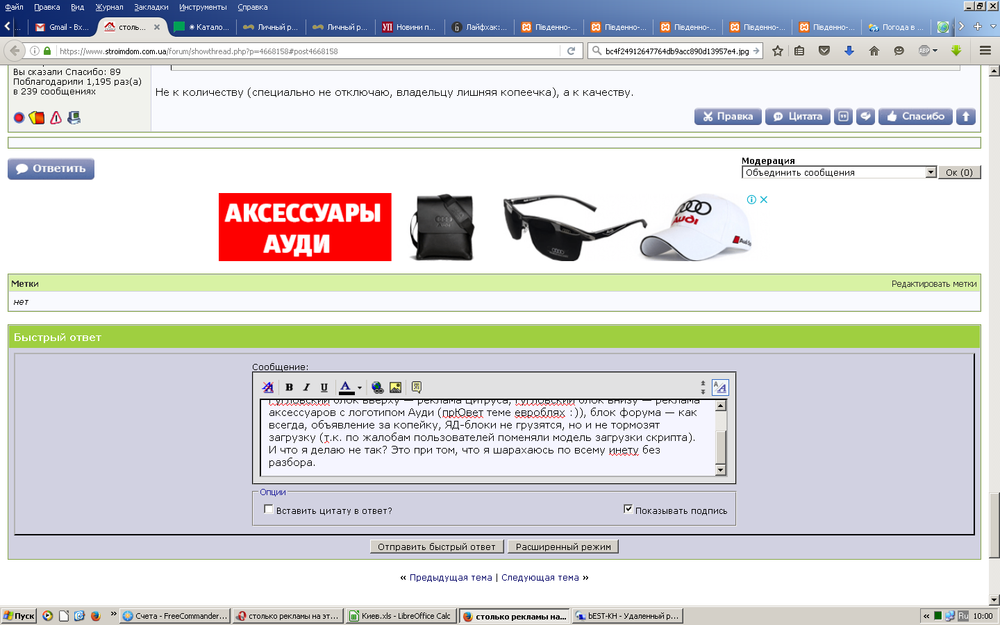
Task: Pick a font color from the color swatch
Action: pos(344,388)
